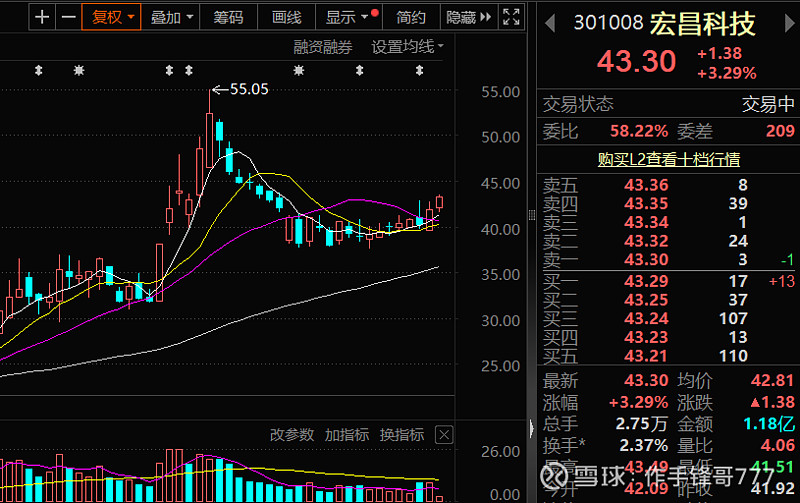Click the 买五 volume 110
This screenshot has width=800, height=503.
(733, 356)
